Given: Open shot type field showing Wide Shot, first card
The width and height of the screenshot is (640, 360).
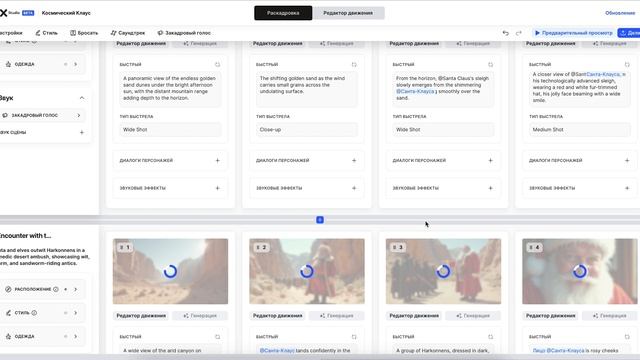Looking at the screenshot, I should 170,129.
